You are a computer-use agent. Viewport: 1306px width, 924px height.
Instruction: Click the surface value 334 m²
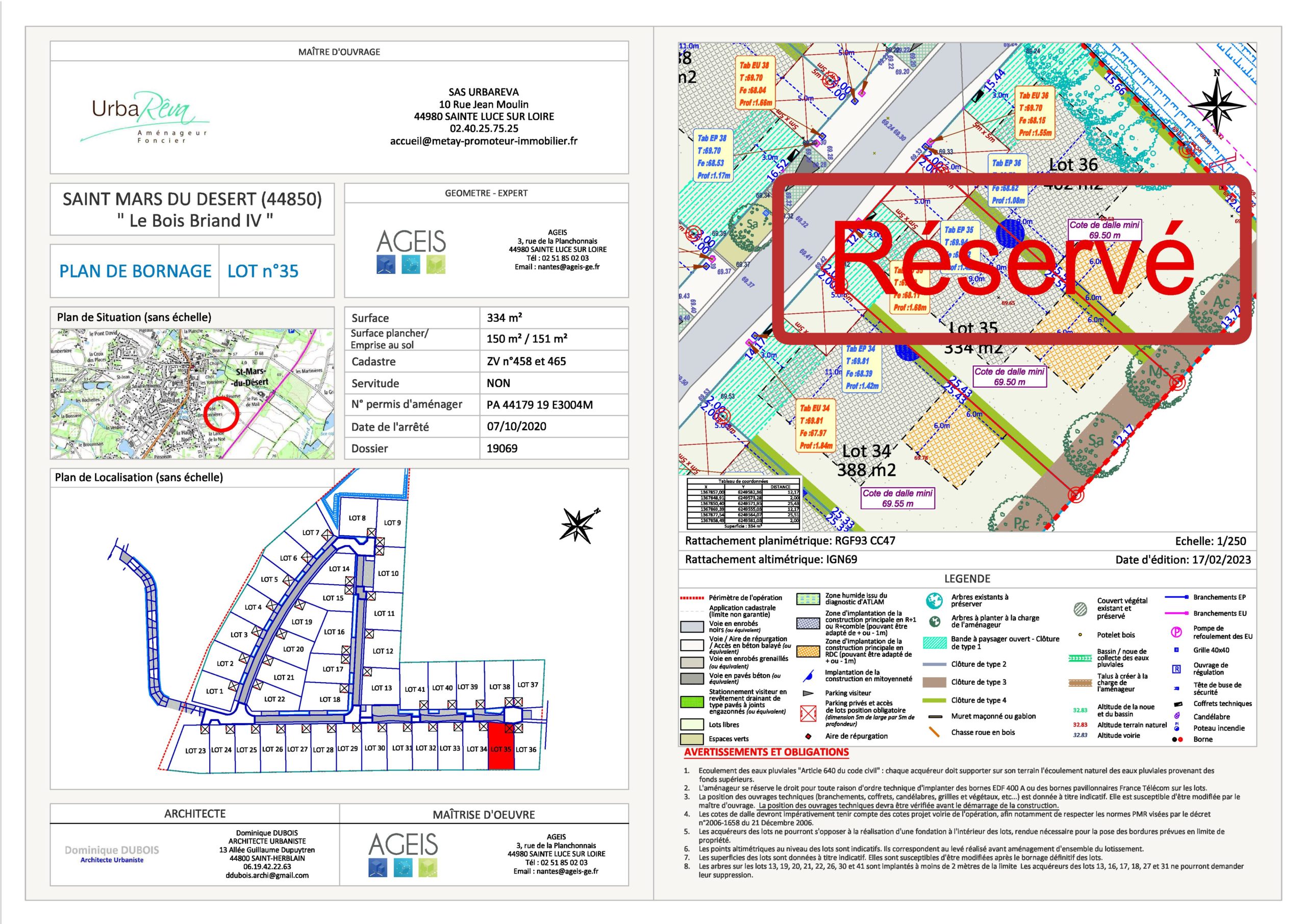click(504, 318)
